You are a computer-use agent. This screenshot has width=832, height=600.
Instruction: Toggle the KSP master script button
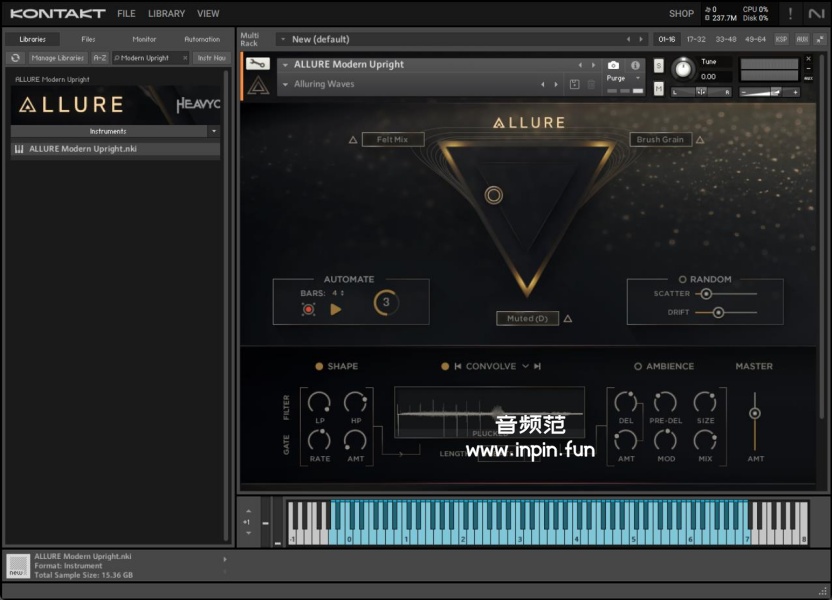click(x=781, y=39)
